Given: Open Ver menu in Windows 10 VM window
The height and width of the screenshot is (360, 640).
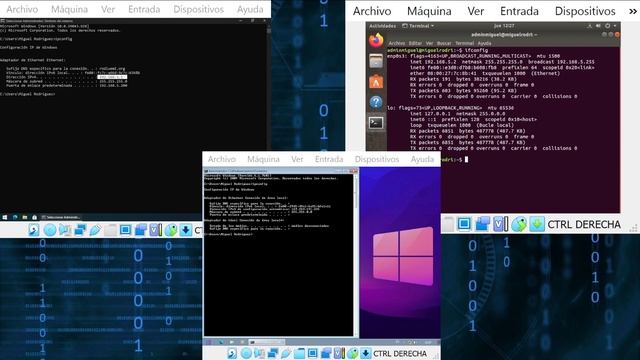Looking at the screenshot, I should 108,9.
